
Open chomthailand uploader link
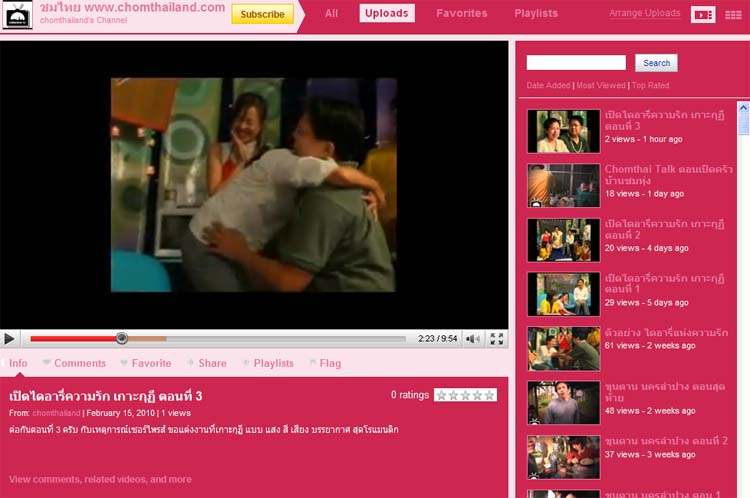(x=56, y=413)
